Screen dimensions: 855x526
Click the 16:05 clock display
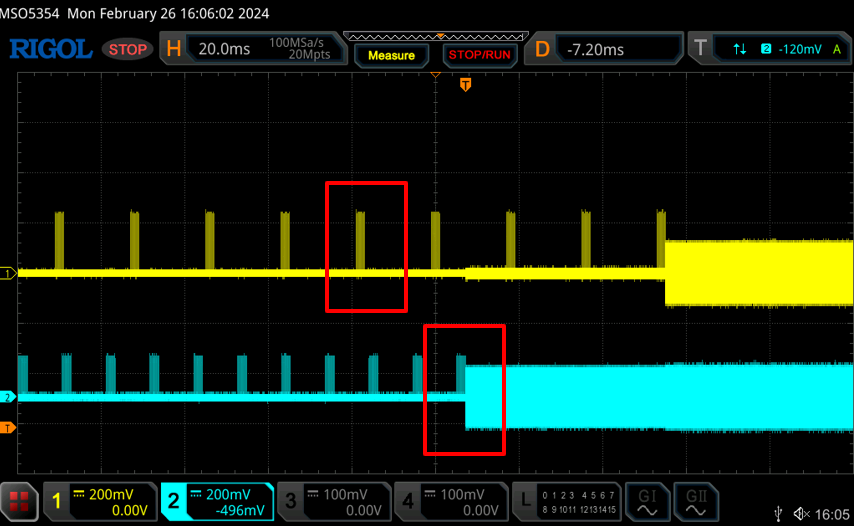(833, 514)
